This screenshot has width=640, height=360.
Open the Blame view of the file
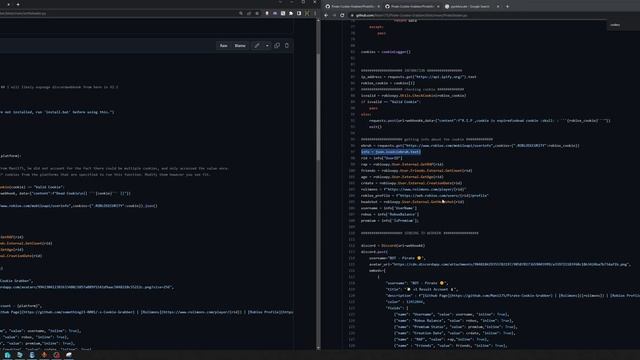click(240, 46)
